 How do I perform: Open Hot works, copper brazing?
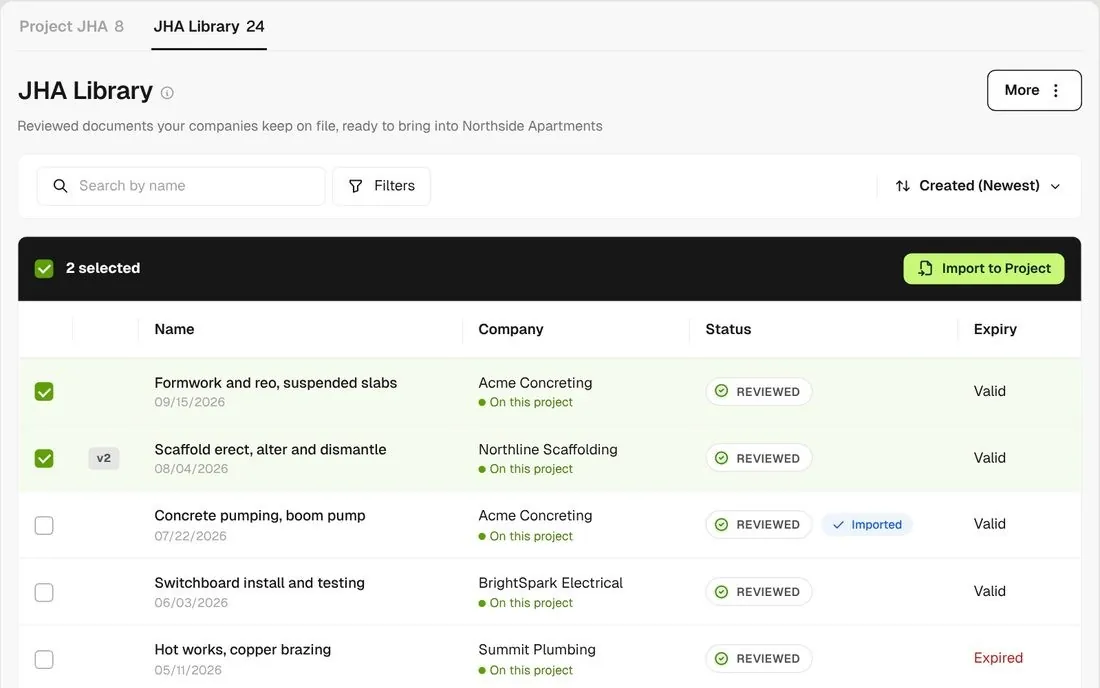tap(243, 649)
